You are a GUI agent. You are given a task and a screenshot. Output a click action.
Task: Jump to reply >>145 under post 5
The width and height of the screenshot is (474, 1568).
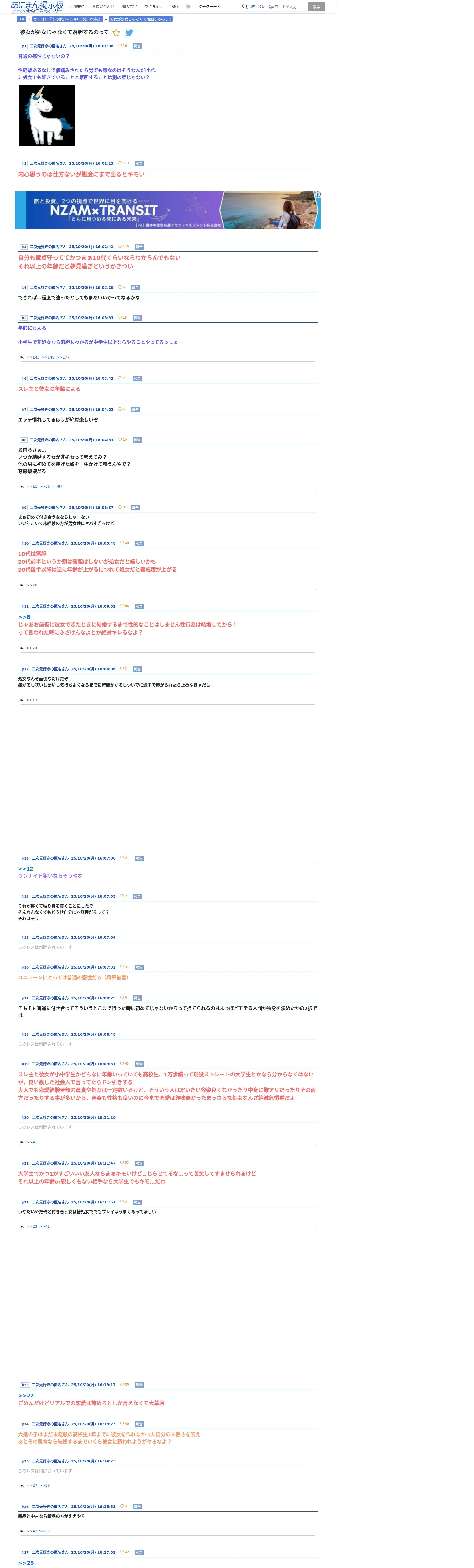pyautogui.click(x=33, y=357)
